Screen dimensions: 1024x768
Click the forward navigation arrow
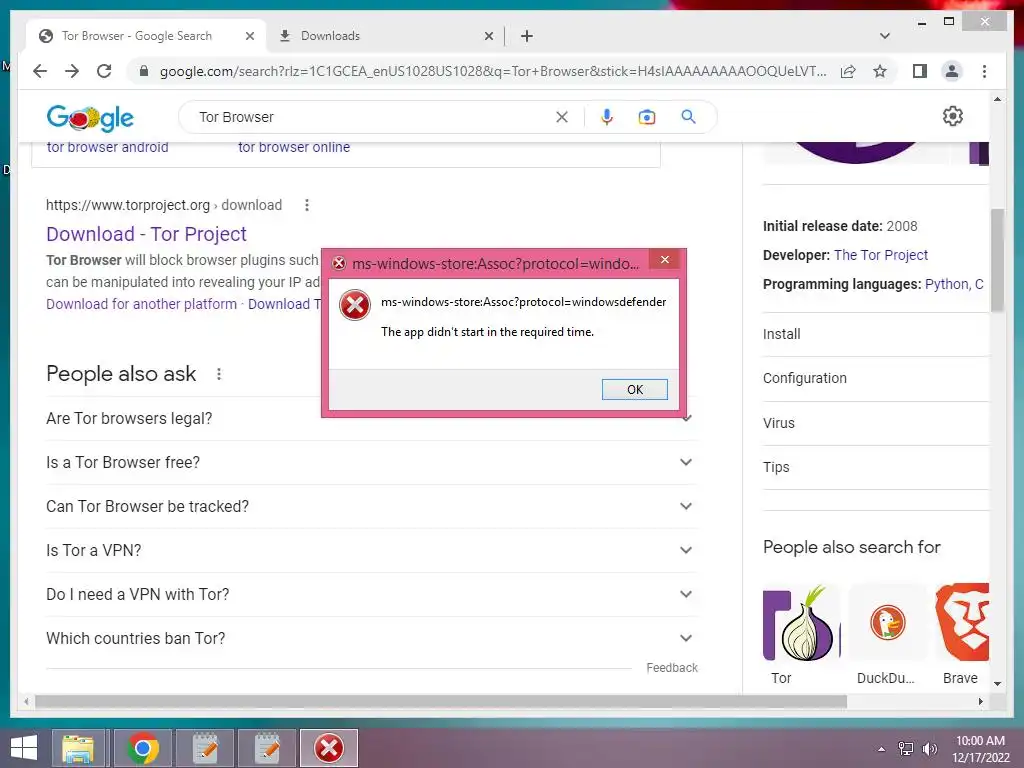72,71
